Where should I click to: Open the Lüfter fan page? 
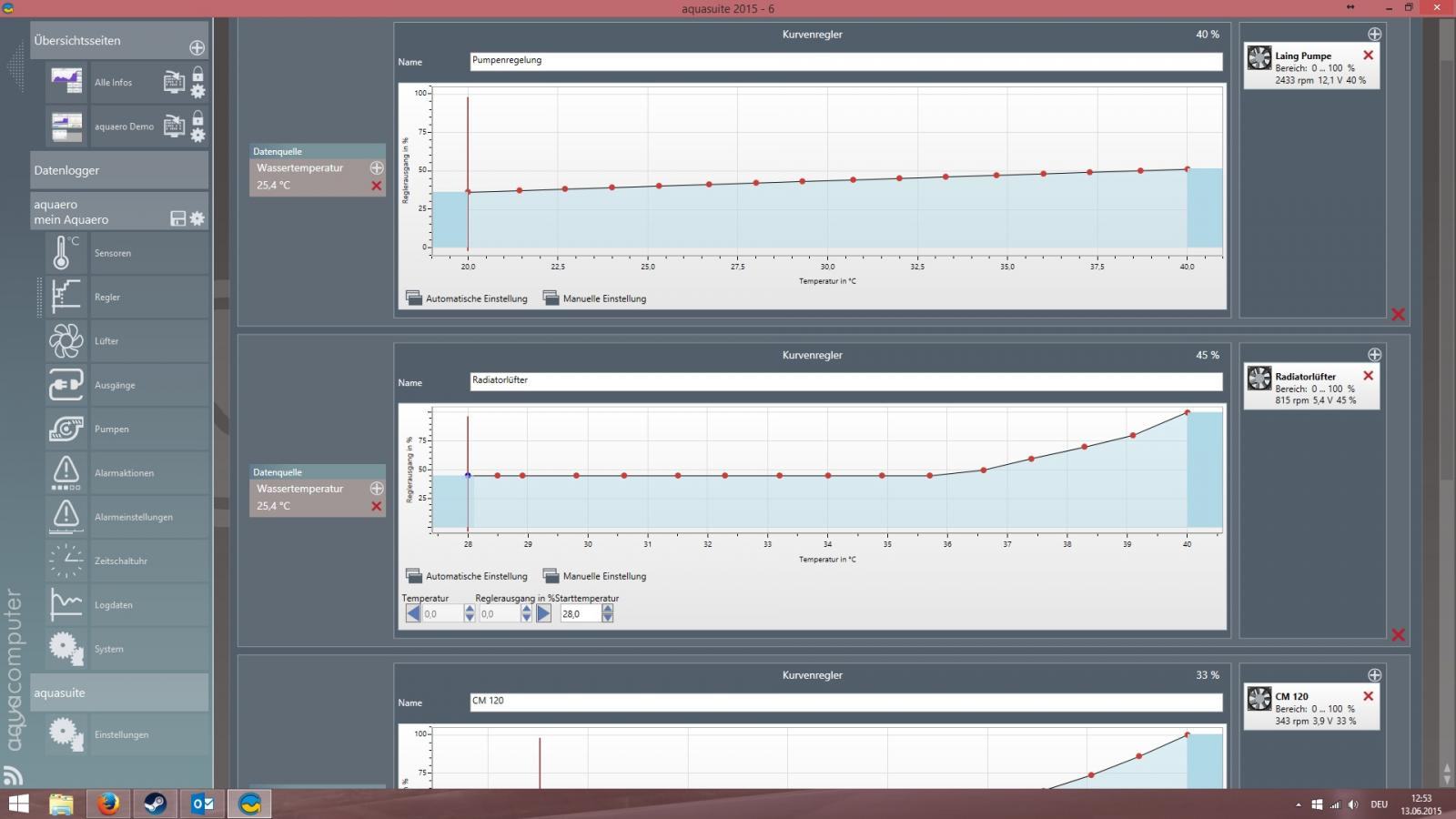click(x=126, y=341)
